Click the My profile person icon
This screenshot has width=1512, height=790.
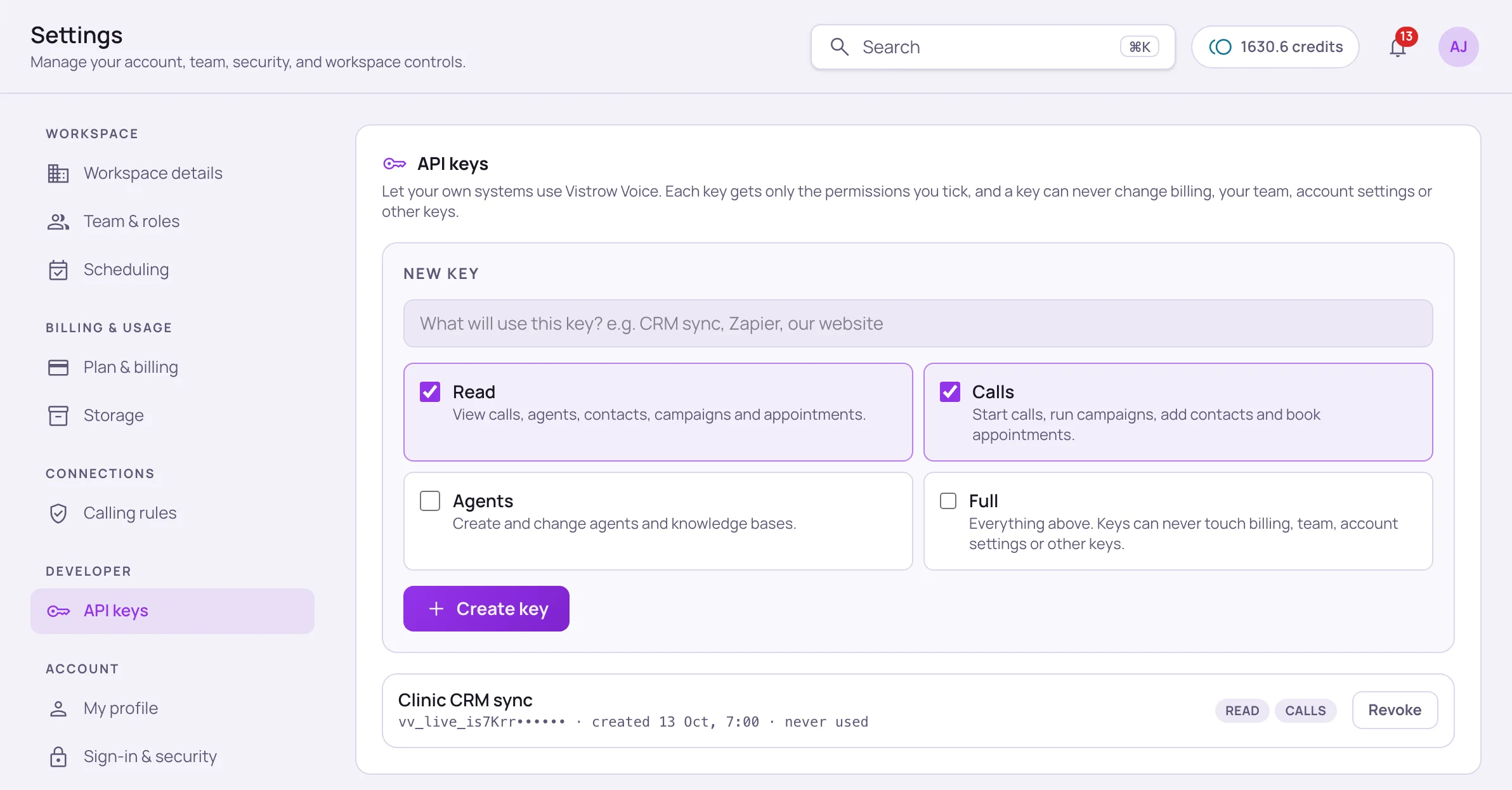tap(58, 708)
